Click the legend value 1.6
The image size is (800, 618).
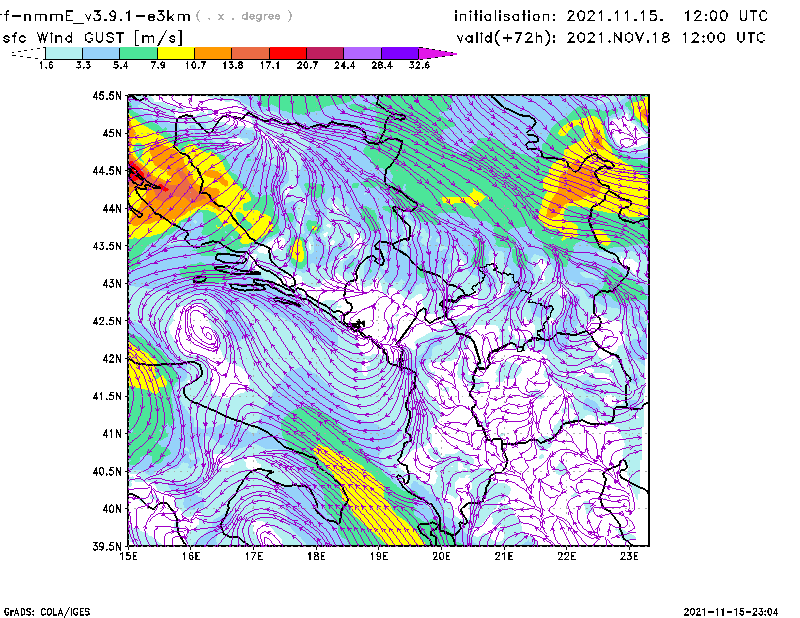(x=46, y=65)
